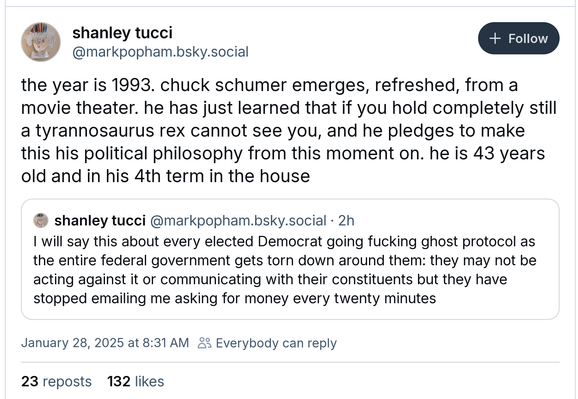Click the January 28, 2025 post date
The width and height of the screenshot is (578, 399).
pos(105,343)
